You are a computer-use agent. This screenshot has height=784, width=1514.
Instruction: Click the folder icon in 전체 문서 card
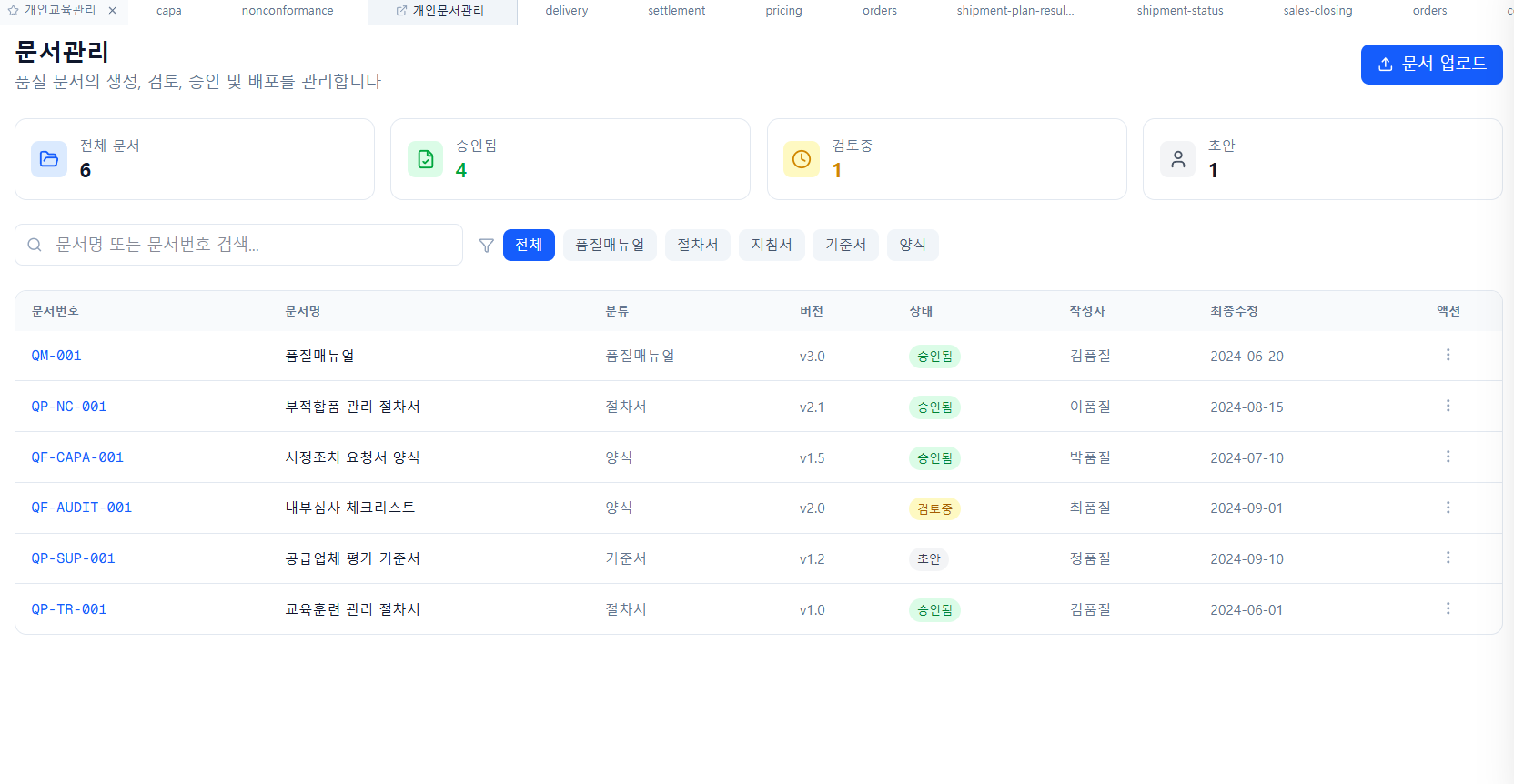(49, 159)
